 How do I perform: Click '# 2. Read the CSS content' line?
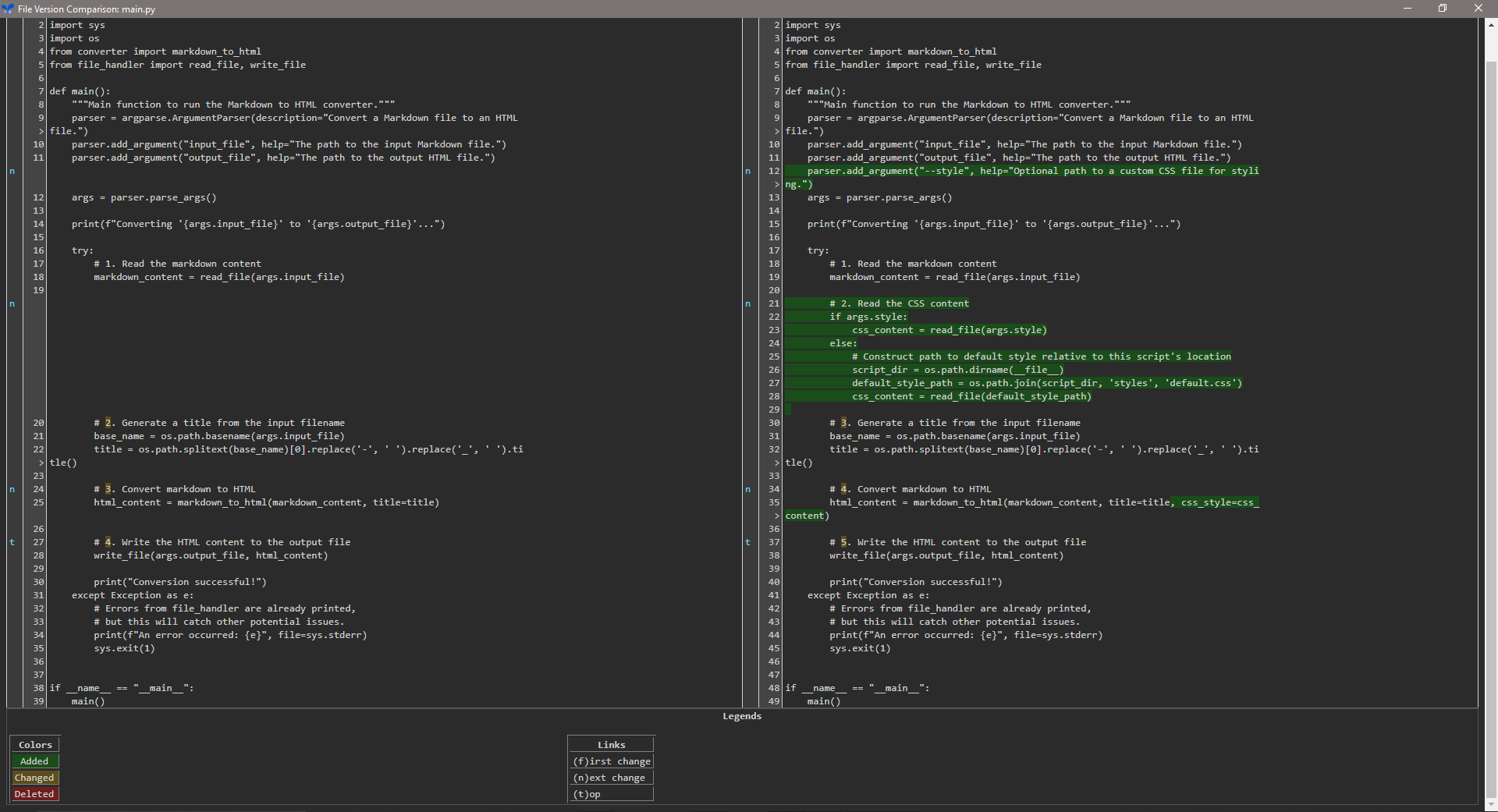click(899, 304)
